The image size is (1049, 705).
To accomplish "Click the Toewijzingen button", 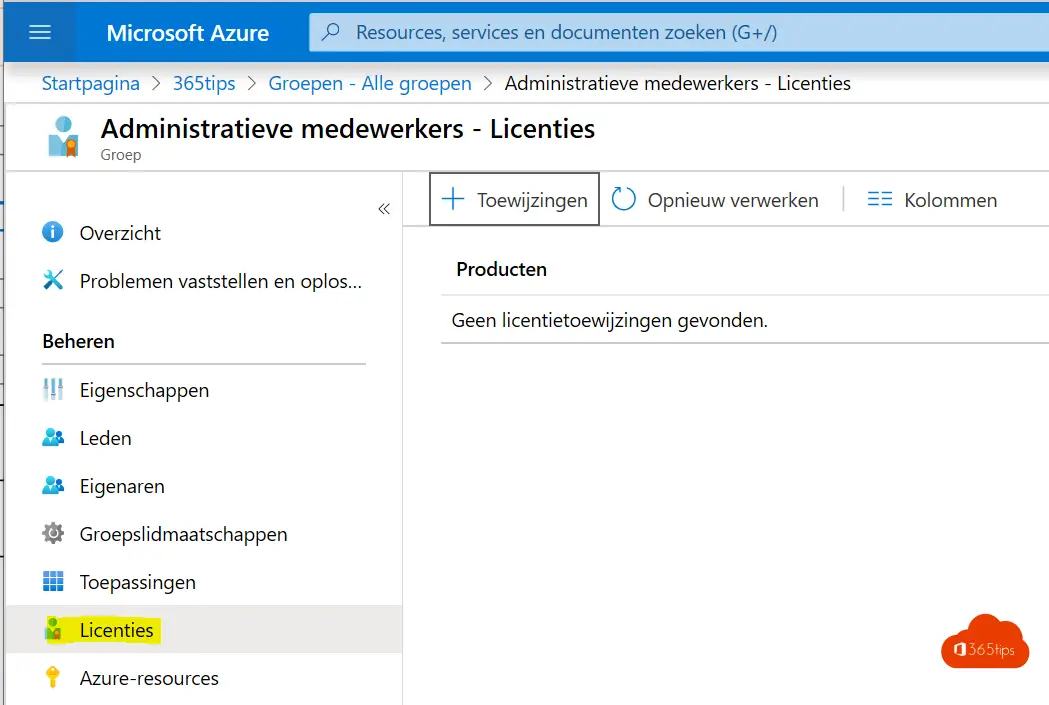I will pyautogui.click(x=514, y=199).
